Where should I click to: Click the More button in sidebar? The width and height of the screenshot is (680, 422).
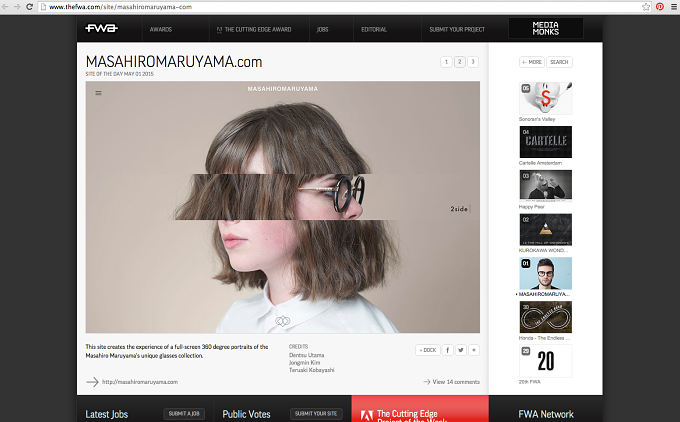pos(532,62)
